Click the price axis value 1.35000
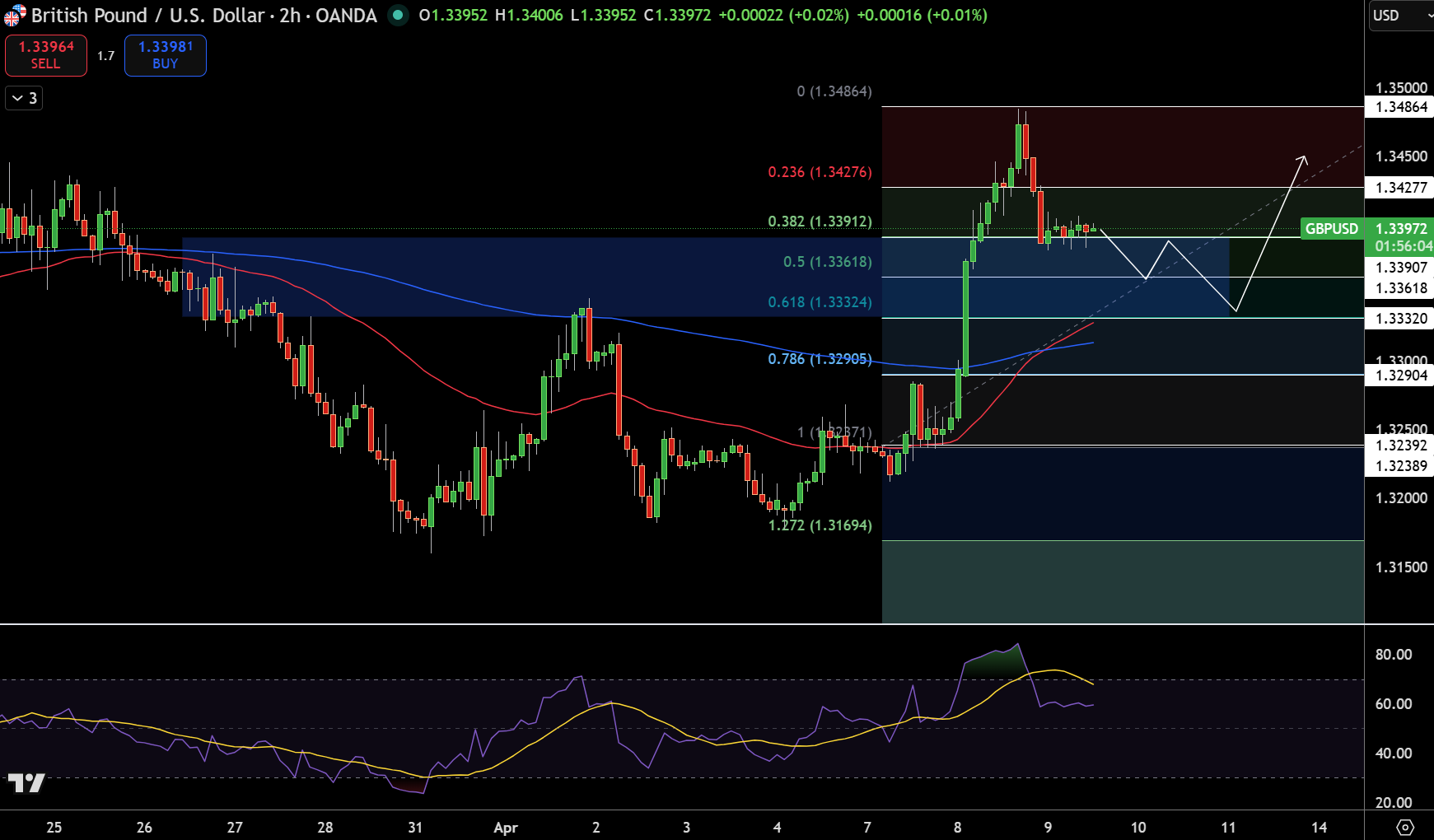The image size is (1434, 840). (x=1401, y=88)
